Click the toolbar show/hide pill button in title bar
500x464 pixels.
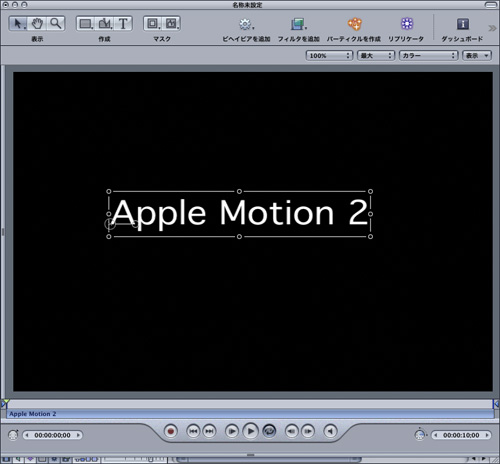click(490, 5)
